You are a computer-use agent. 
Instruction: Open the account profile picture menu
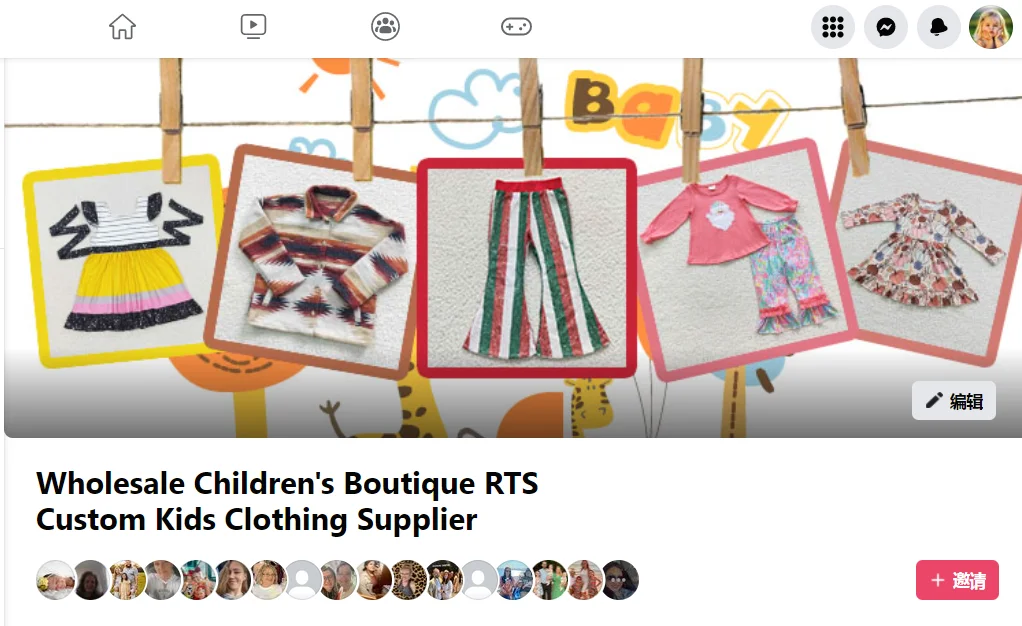tap(991, 27)
